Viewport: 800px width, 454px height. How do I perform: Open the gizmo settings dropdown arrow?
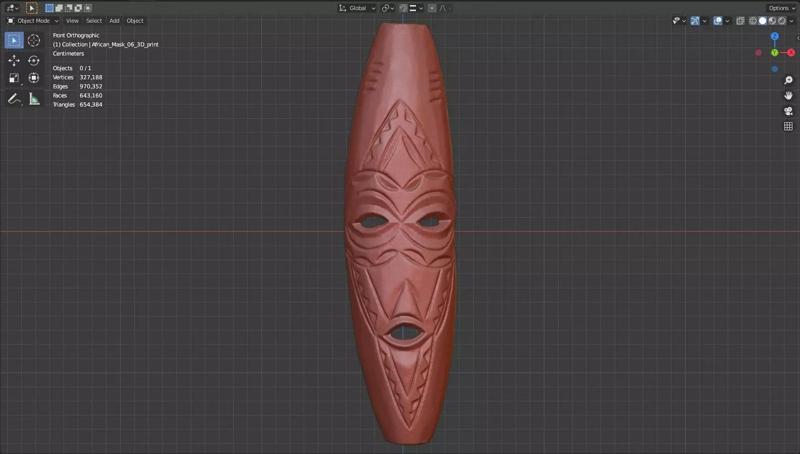point(705,21)
